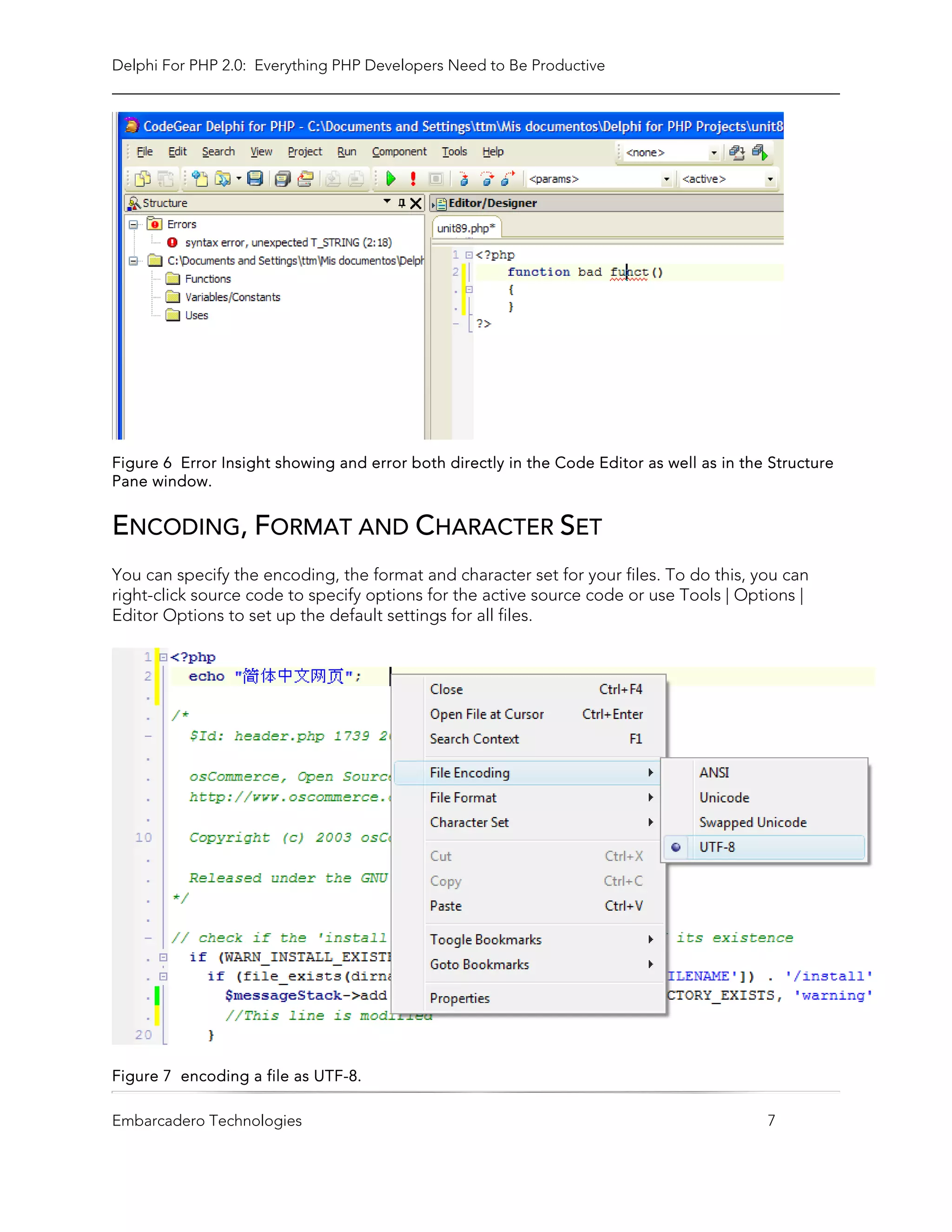Collapse the code fold at the brace line

pos(469,289)
